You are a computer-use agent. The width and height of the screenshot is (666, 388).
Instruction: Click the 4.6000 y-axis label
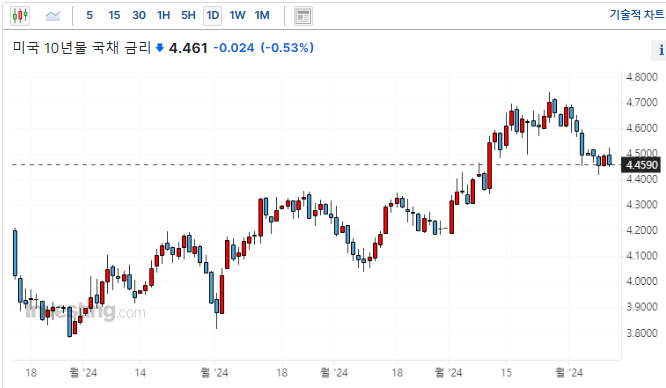(x=641, y=128)
